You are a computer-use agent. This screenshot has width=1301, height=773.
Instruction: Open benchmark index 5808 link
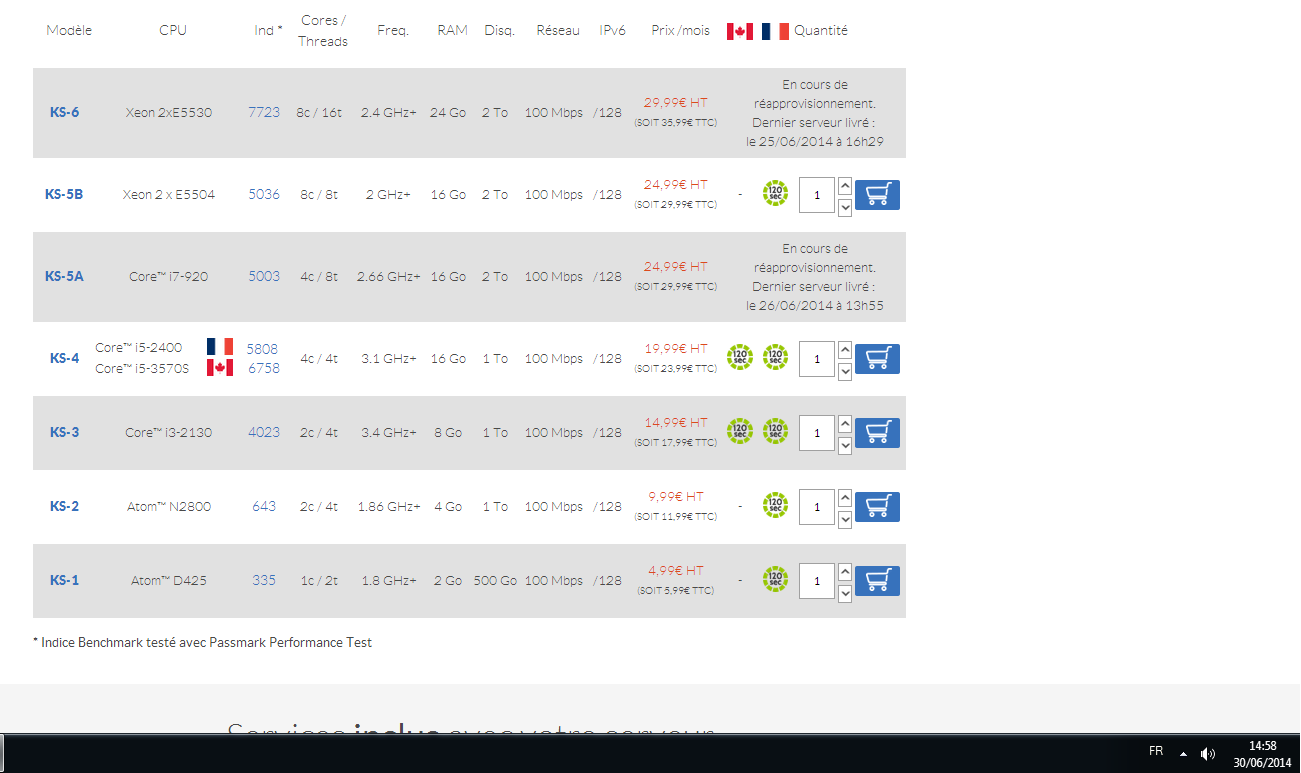pos(262,348)
